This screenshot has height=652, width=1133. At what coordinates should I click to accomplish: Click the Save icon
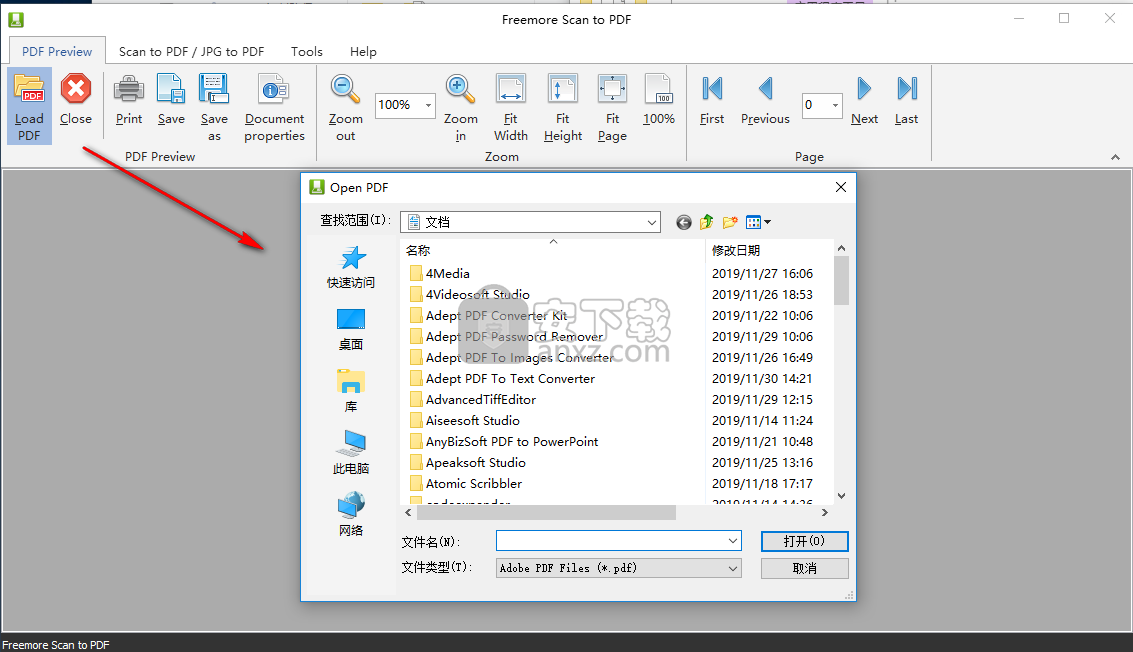(171, 90)
